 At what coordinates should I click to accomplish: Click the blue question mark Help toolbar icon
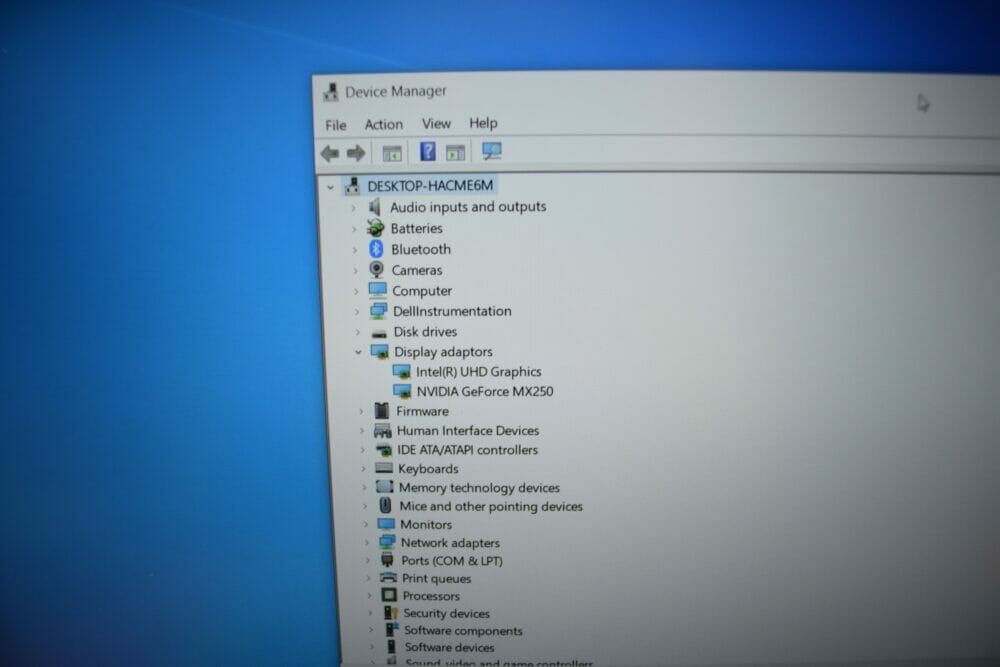click(x=427, y=152)
